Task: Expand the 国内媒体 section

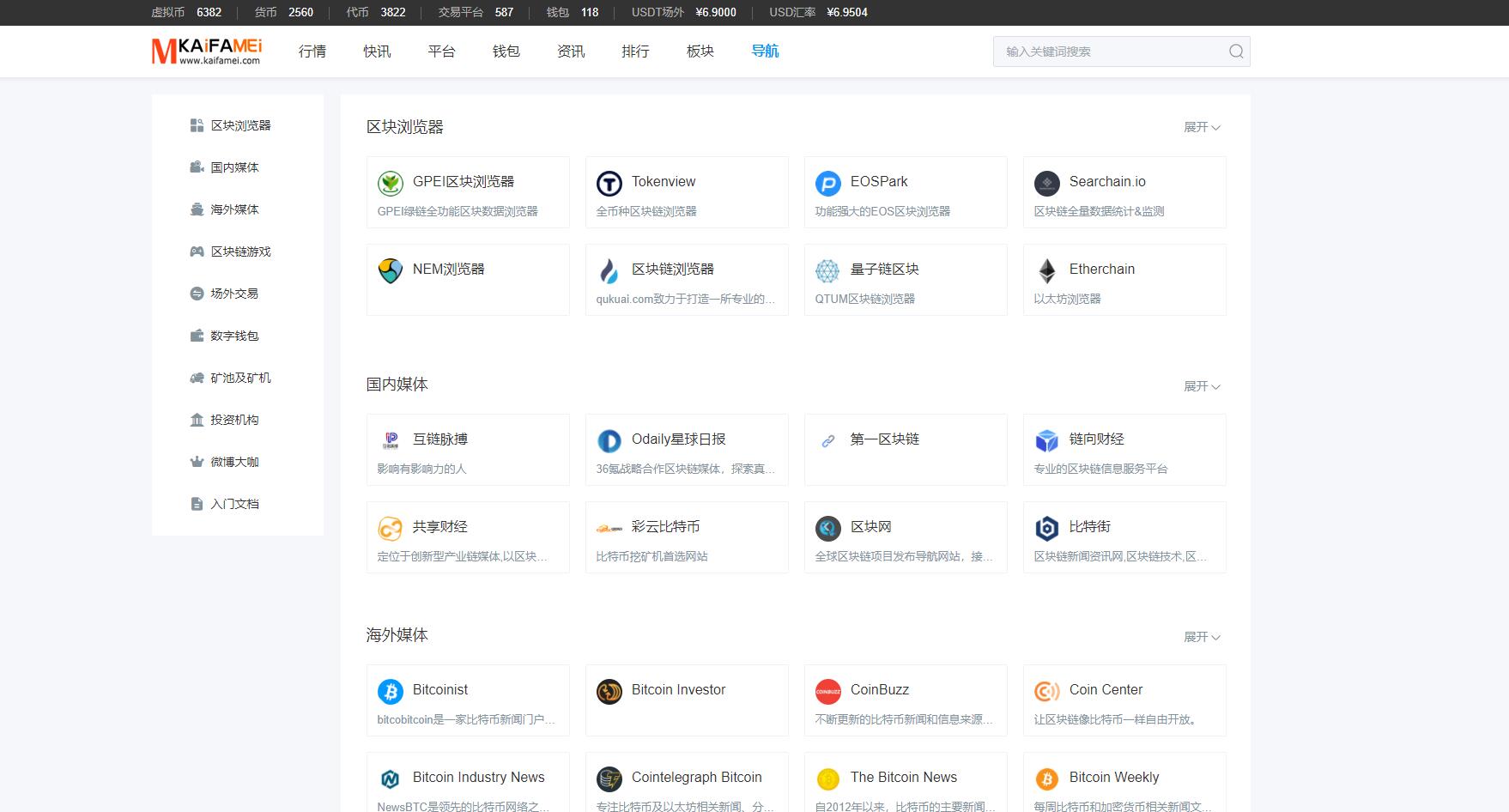Action: coord(1201,386)
